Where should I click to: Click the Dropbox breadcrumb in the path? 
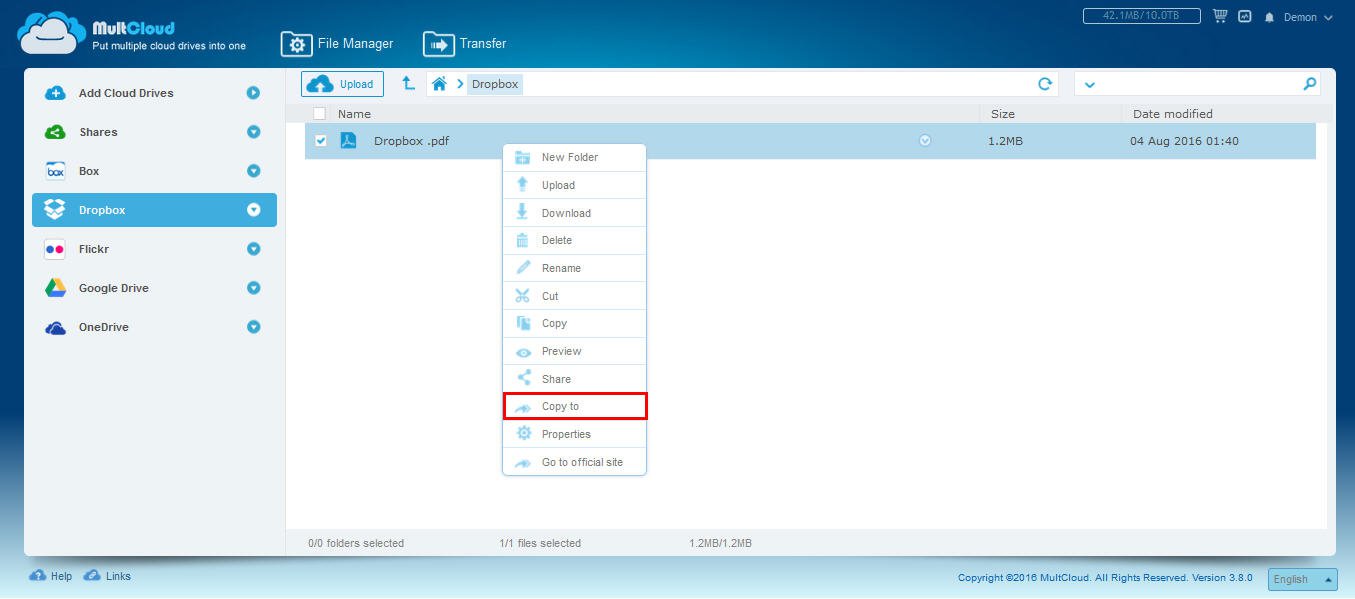(x=495, y=84)
